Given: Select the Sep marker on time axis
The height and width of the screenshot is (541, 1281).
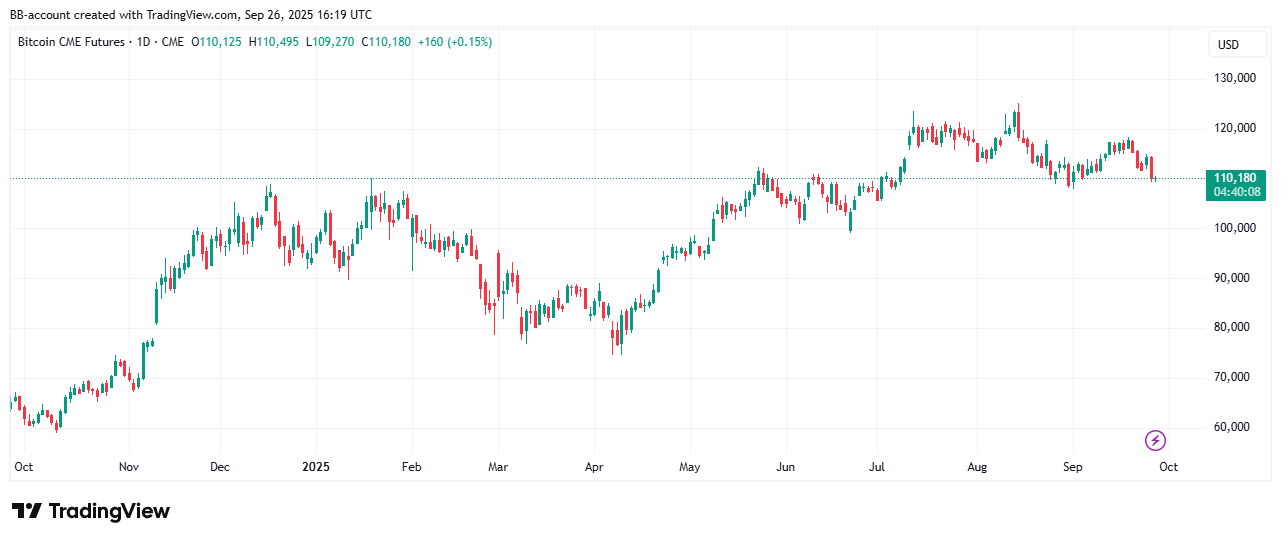Looking at the screenshot, I should [x=1072, y=467].
